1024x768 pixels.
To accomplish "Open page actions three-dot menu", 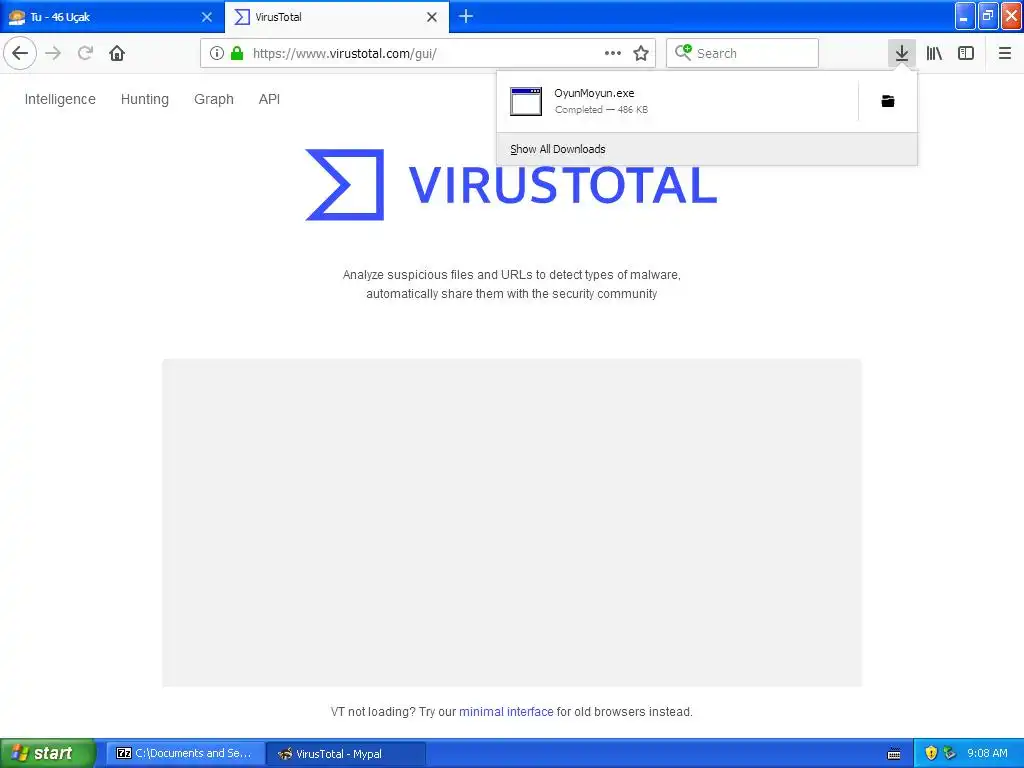I will point(613,54).
